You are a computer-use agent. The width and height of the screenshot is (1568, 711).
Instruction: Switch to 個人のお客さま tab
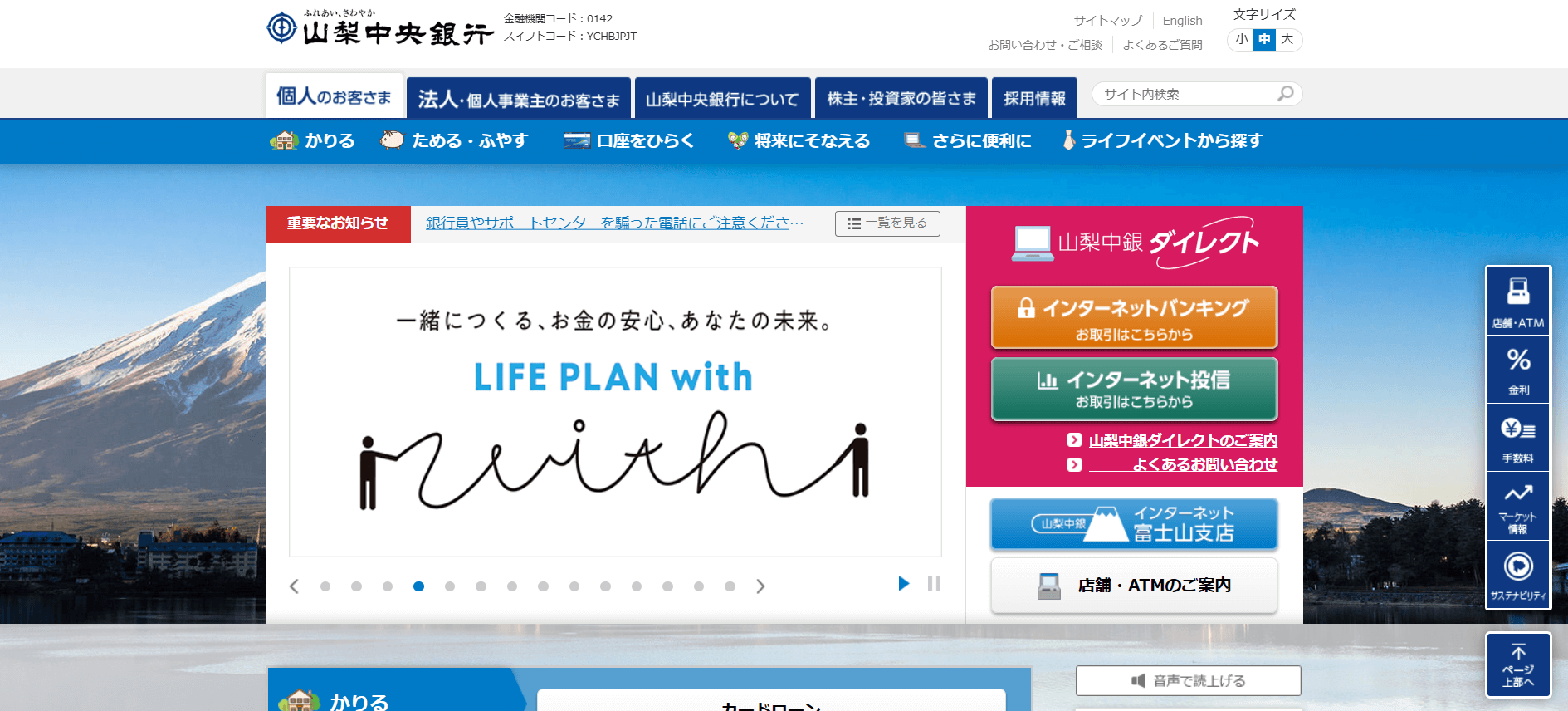point(334,96)
